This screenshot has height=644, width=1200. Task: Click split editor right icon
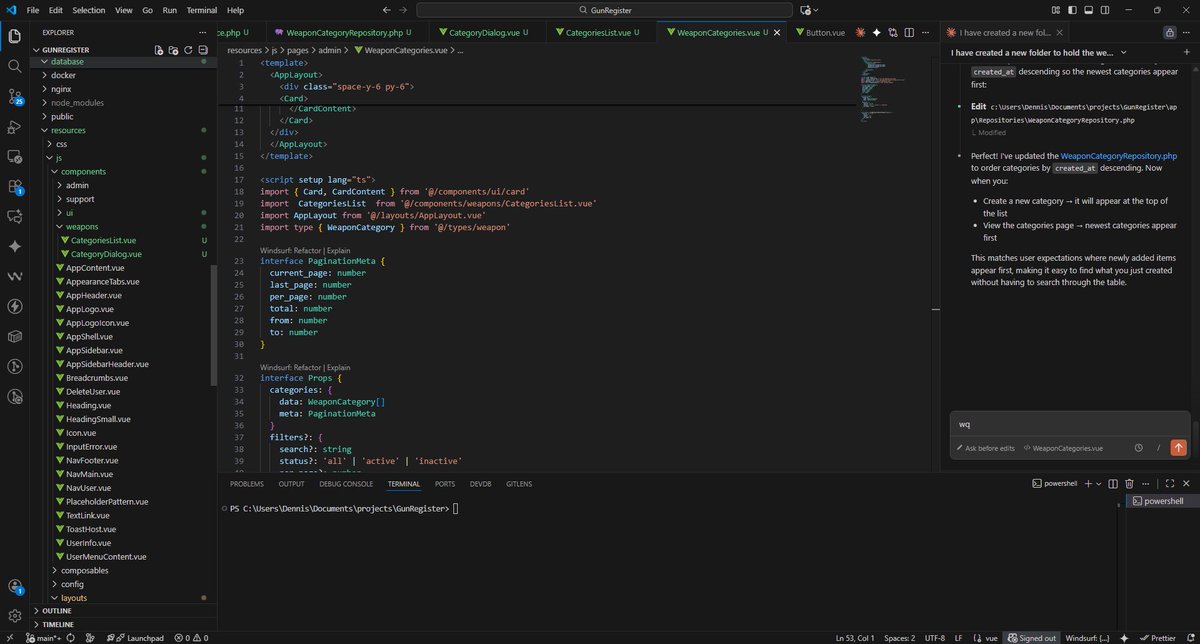(911, 32)
